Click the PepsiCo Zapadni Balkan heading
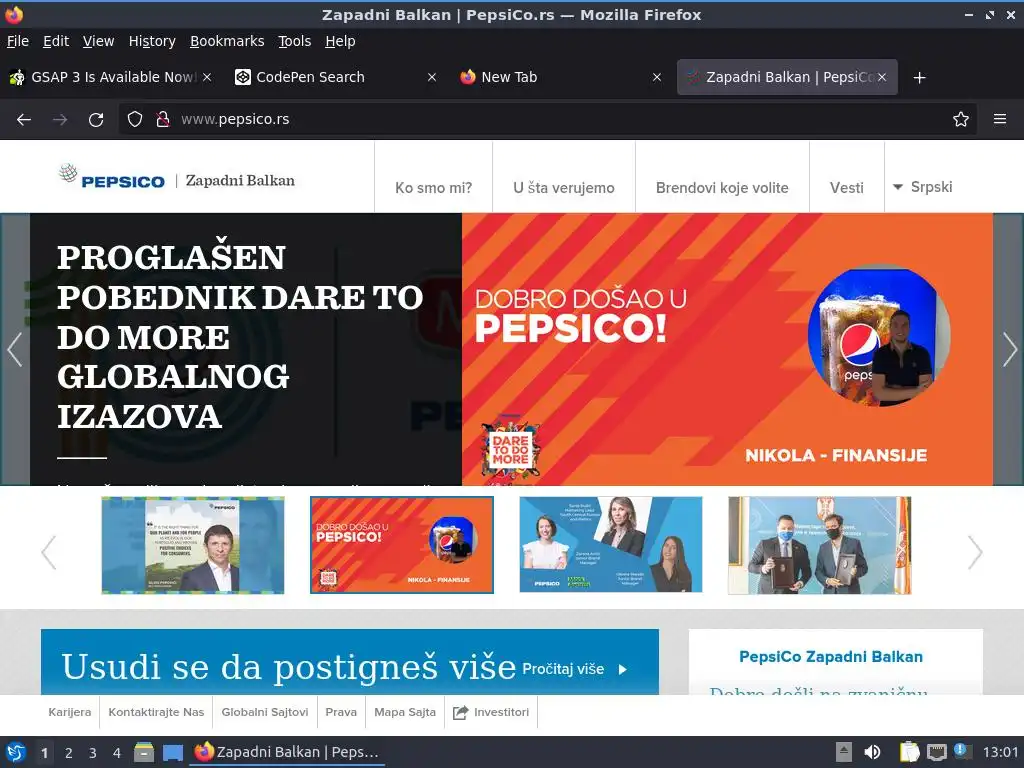Image resolution: width=1024 pixels, height=768 pixels. 831,657
